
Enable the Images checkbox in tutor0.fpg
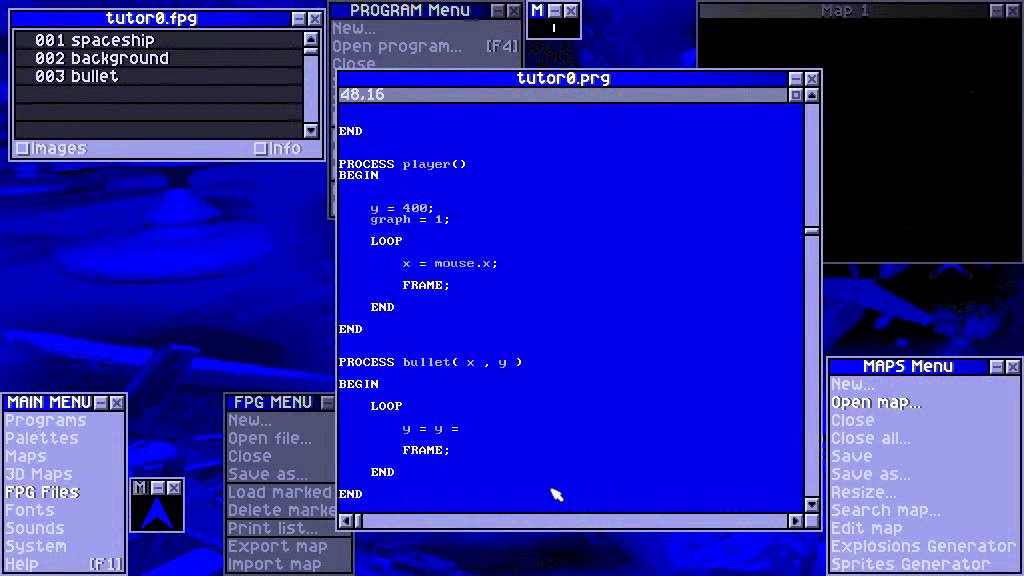(22, 149)
